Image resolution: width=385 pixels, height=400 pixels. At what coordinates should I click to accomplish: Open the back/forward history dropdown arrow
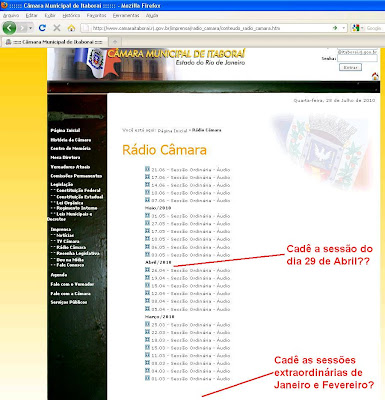[x=31, y=28]
